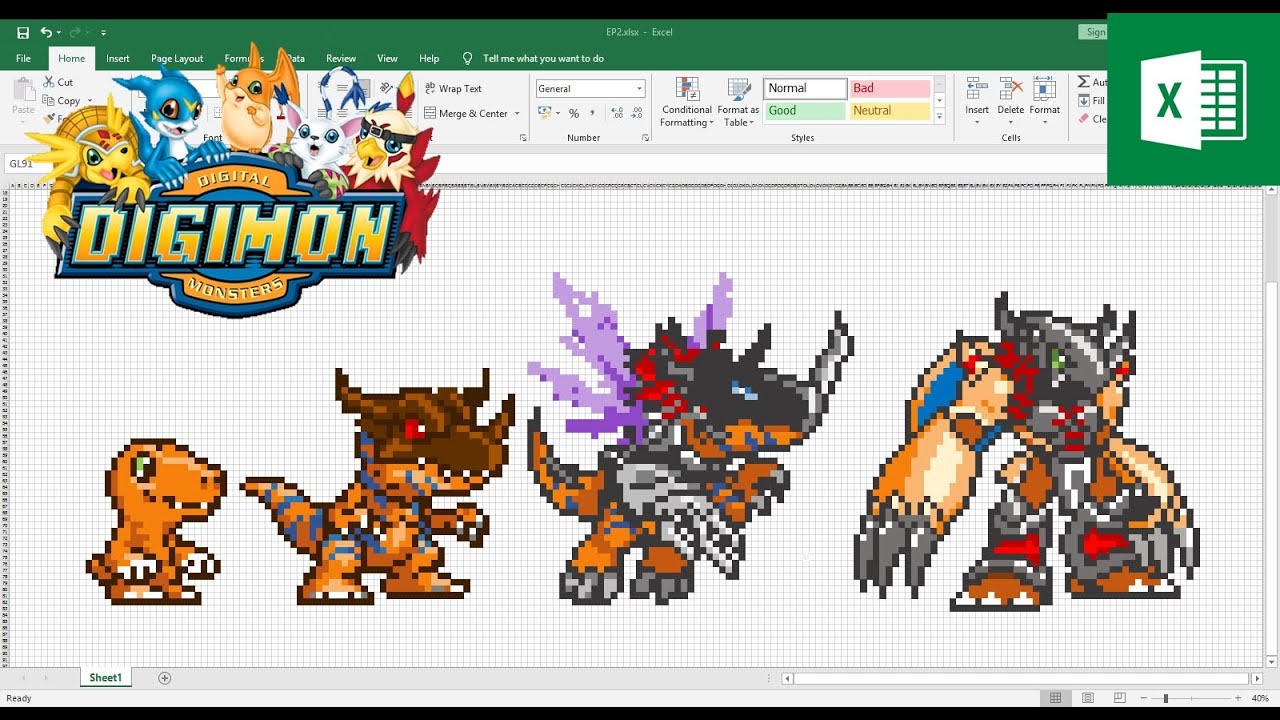The image size is (1280, 720).
Task: Open the Merge & Center dropdown arrow
Action: [x=518, y=114]
